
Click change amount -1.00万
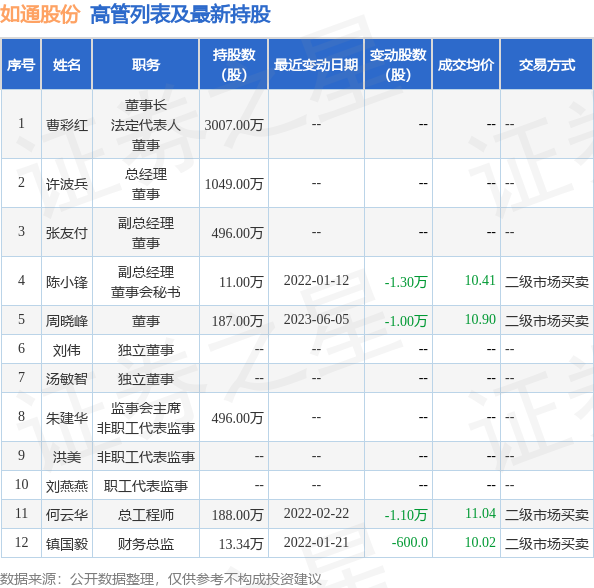pyautogui.click(x=406, y=321)
